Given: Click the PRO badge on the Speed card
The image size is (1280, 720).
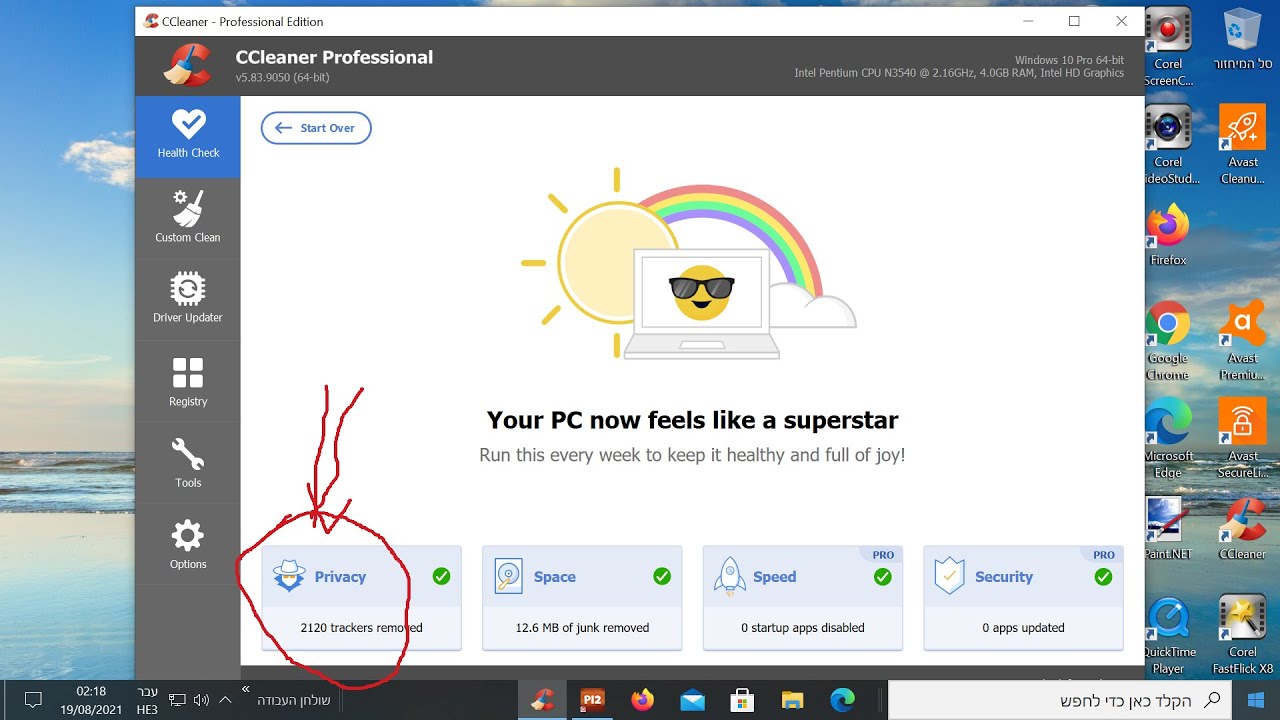Looking at the screenshot, I should tap(883, 555).
